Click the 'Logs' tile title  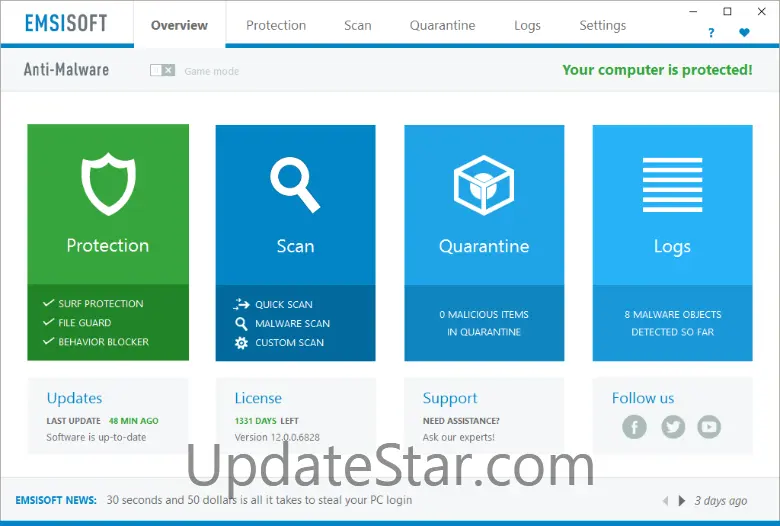(672, 246)
